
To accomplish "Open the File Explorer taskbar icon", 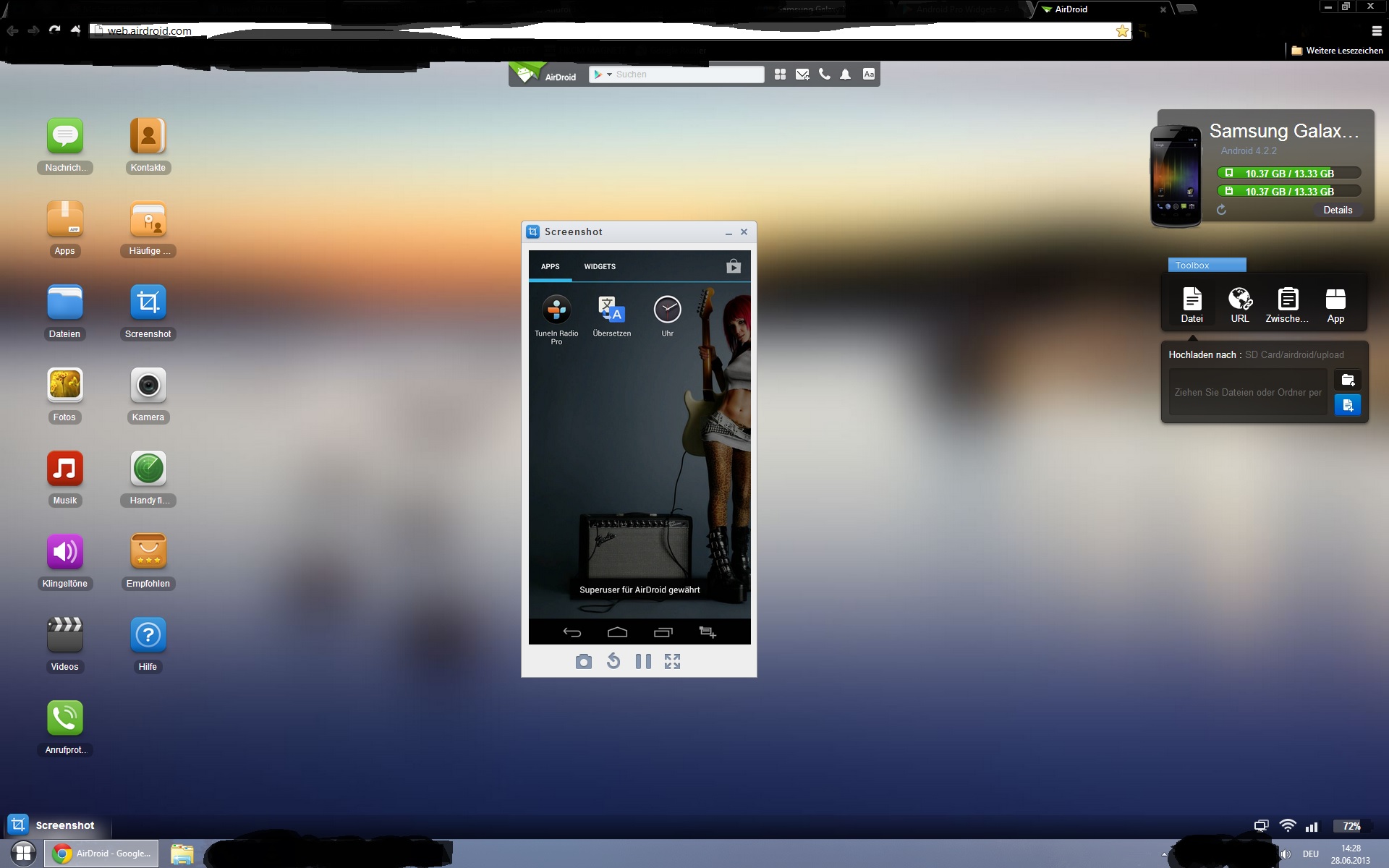I will point(182,854).
